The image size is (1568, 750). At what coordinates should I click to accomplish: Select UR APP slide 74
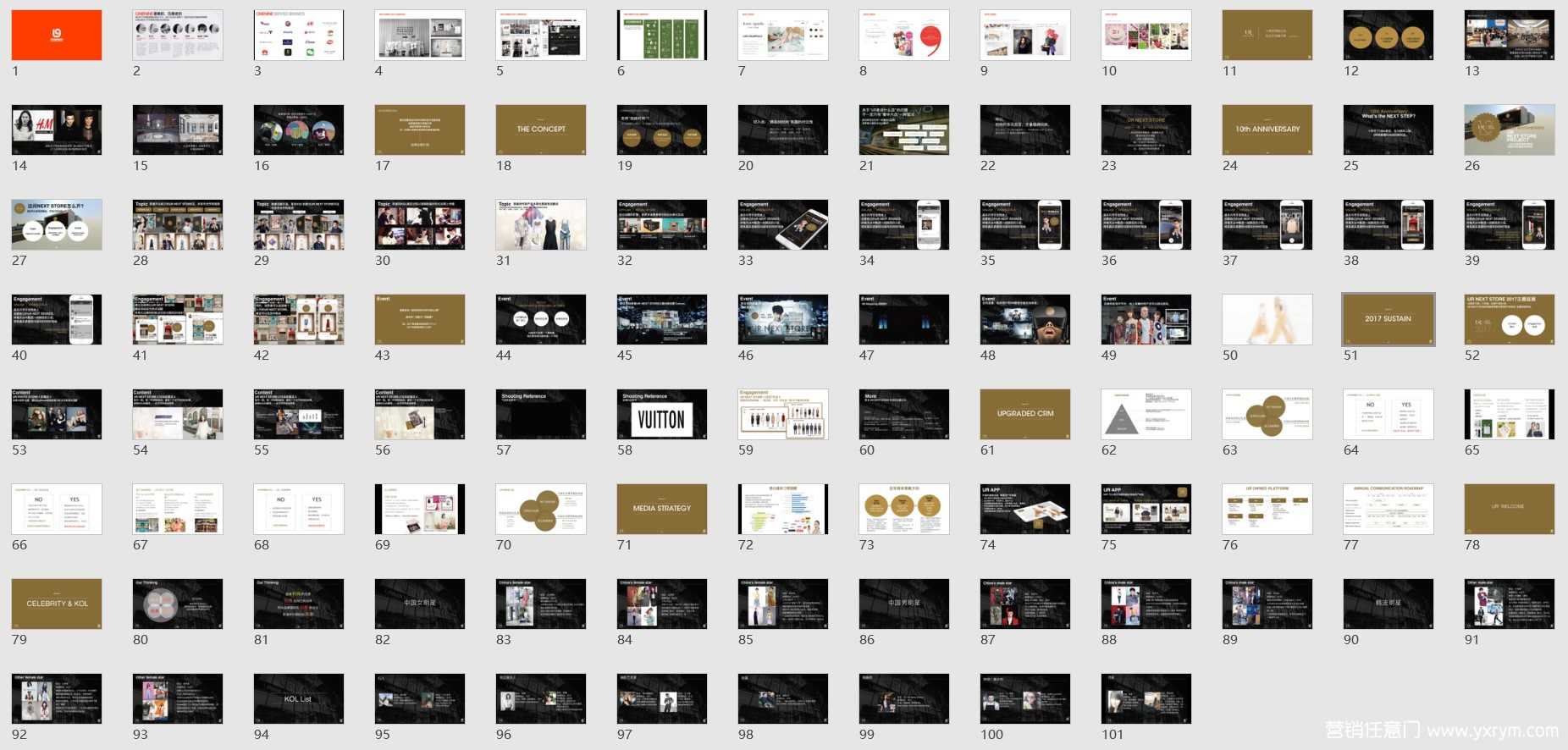point(1025,509)
